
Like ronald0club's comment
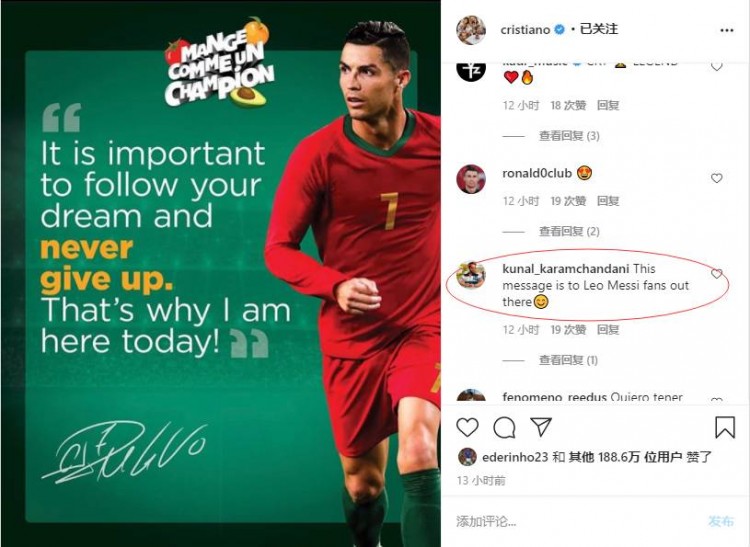(716, 178)
